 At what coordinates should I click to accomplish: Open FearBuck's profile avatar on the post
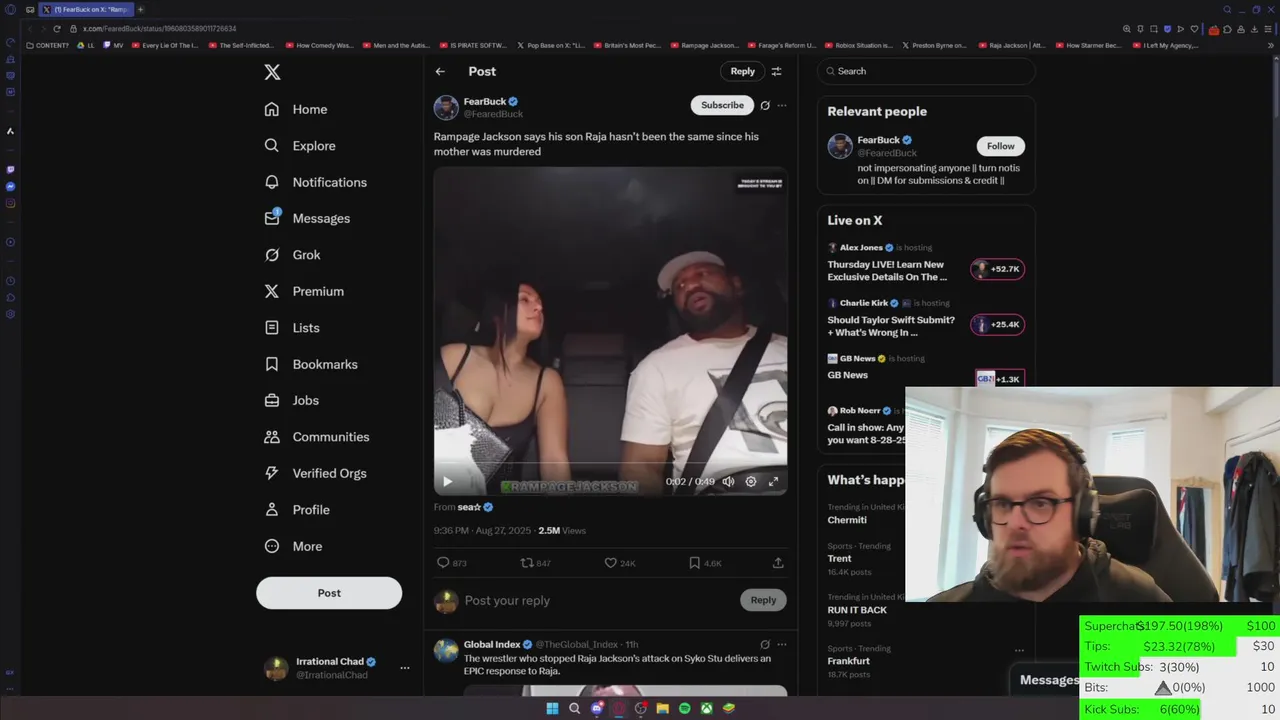click(446, 107)
